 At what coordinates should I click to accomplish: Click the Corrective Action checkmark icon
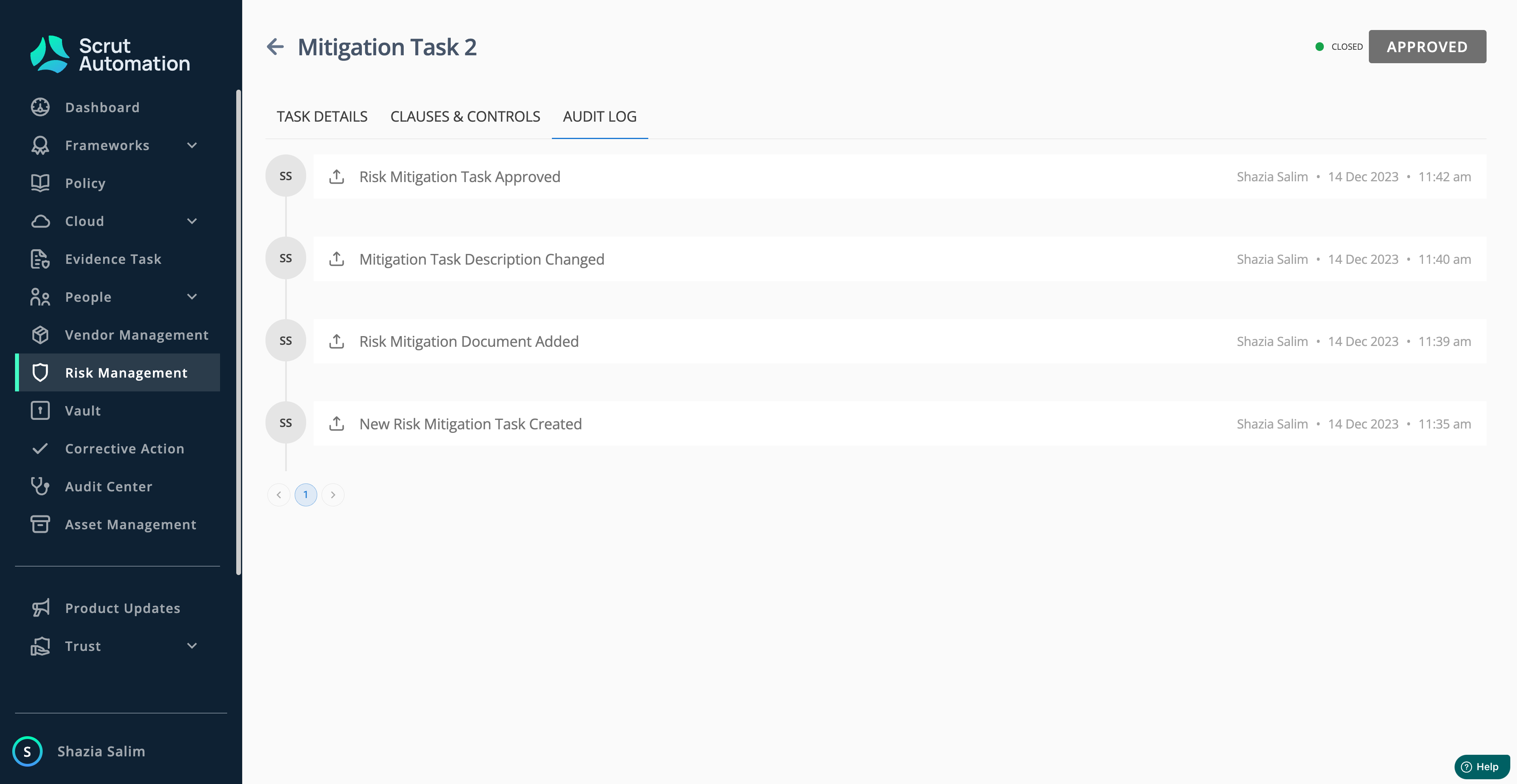pos(40,449)
